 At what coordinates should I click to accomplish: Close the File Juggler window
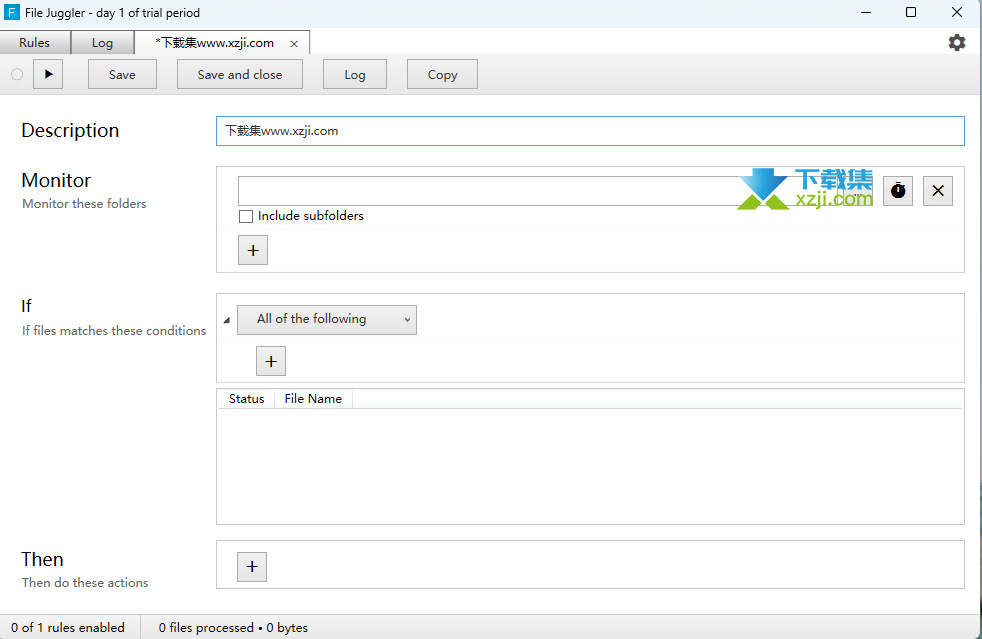point(957,13)
